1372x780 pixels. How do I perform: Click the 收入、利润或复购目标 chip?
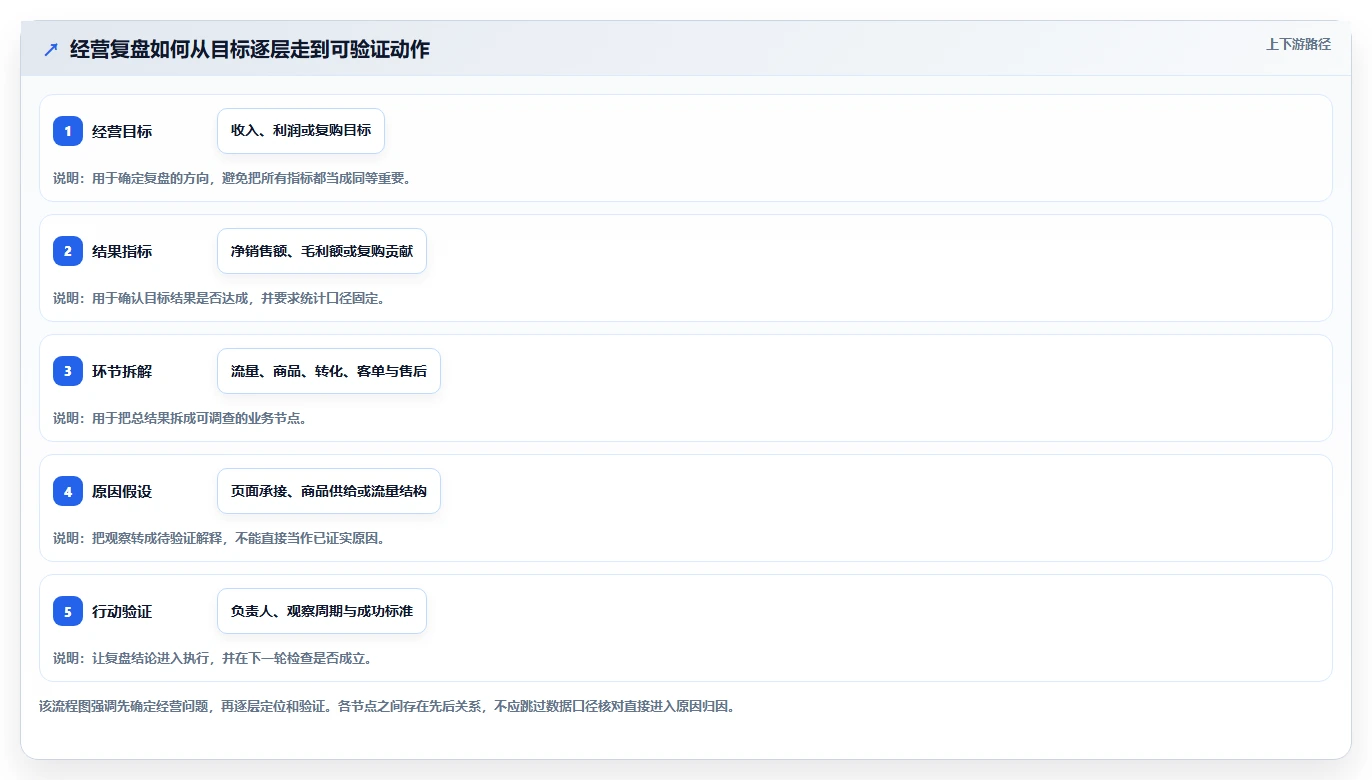point(301,131)
